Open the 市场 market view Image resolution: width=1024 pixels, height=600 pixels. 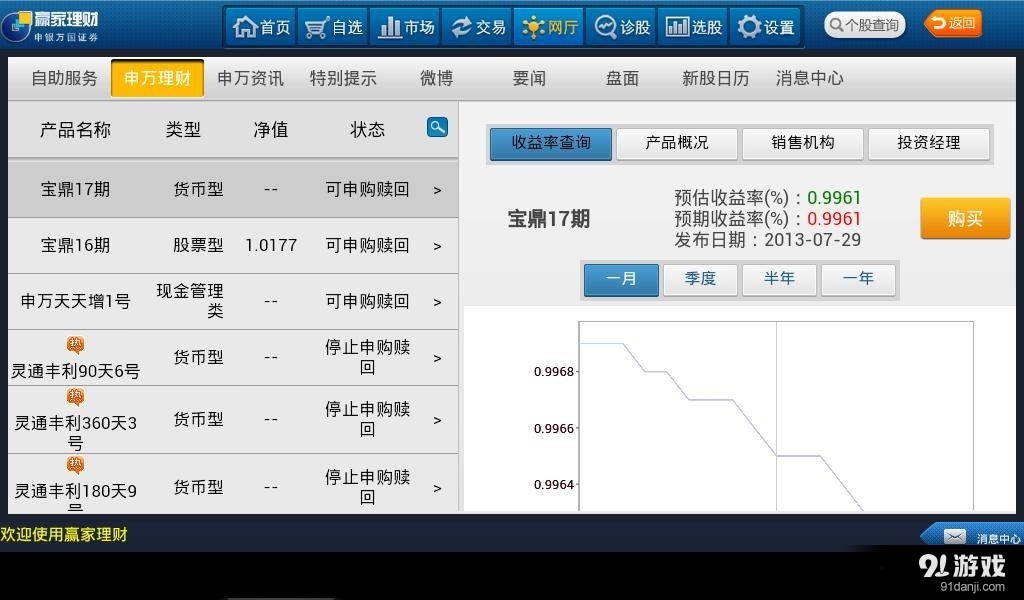coord(404,27)
